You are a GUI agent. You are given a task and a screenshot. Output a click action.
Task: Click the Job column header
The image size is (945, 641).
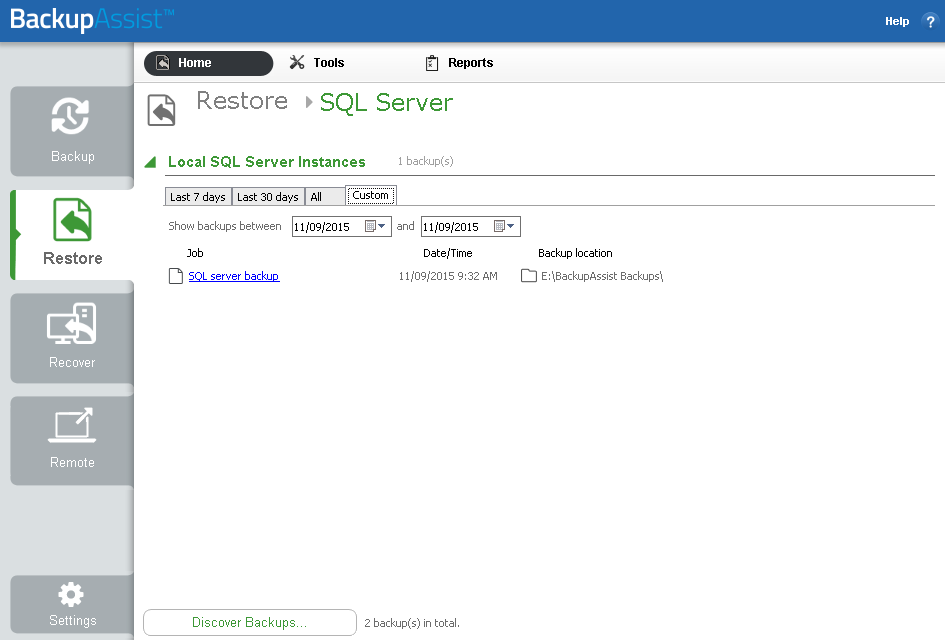[195, 253]
